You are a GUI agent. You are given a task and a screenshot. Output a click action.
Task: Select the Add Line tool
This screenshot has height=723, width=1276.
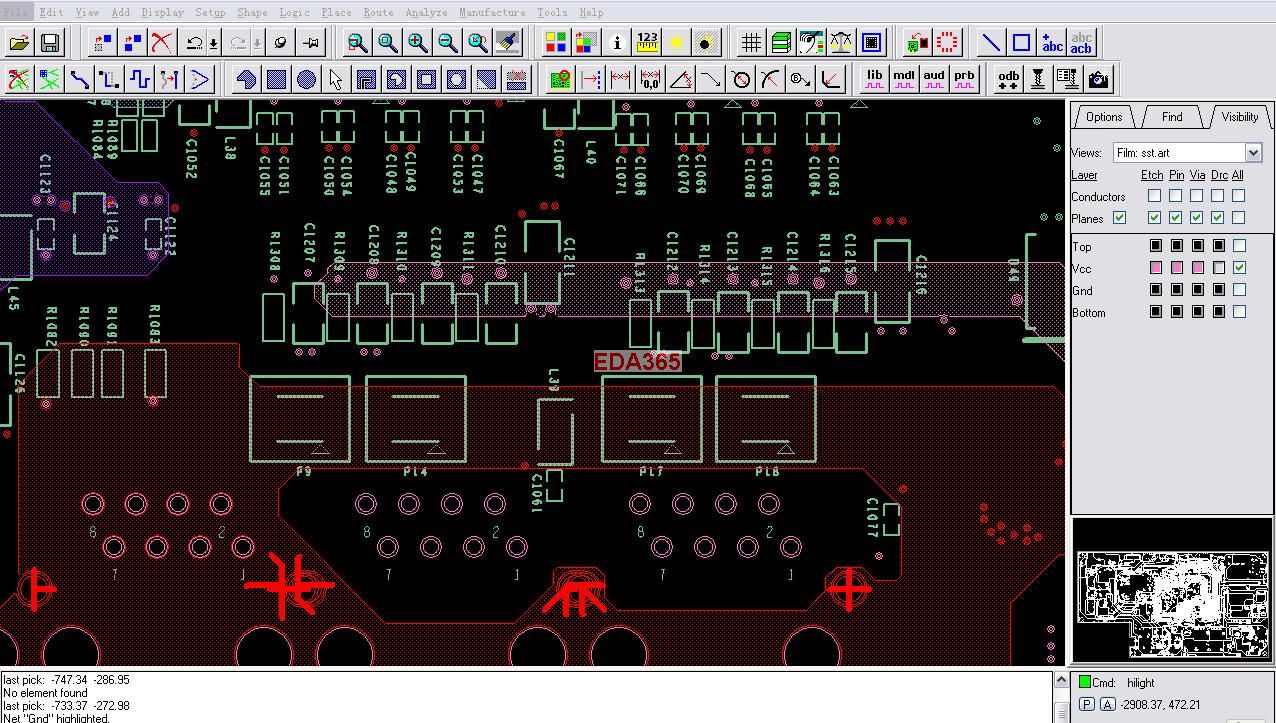click(991, 43)
